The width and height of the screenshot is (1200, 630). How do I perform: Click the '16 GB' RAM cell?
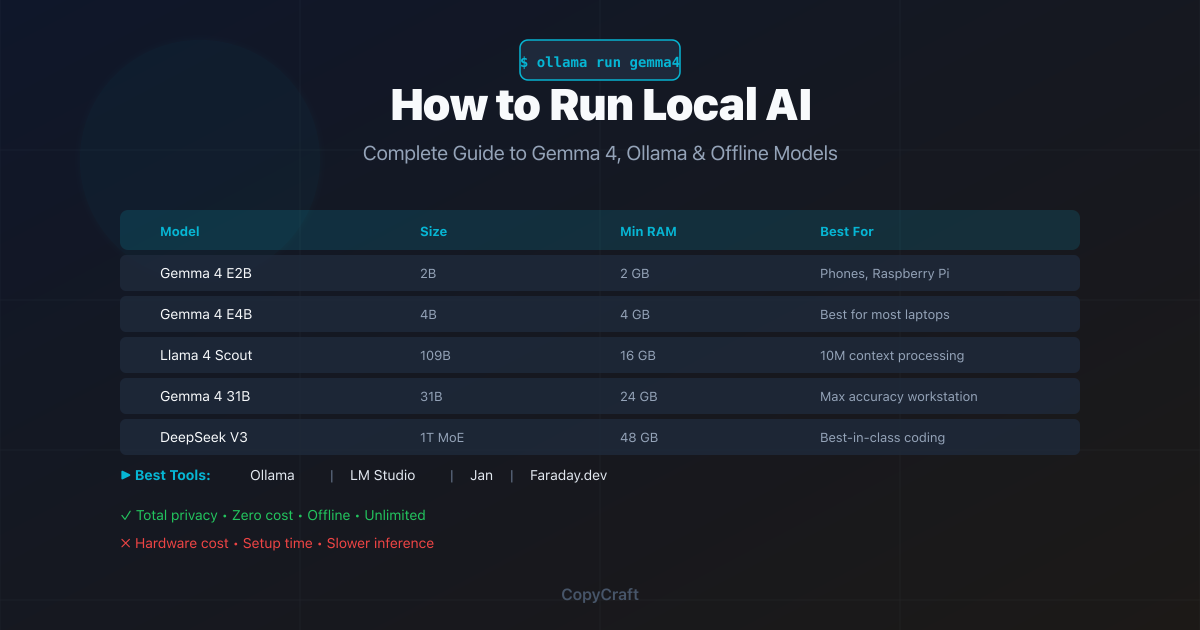coord(638,355)
